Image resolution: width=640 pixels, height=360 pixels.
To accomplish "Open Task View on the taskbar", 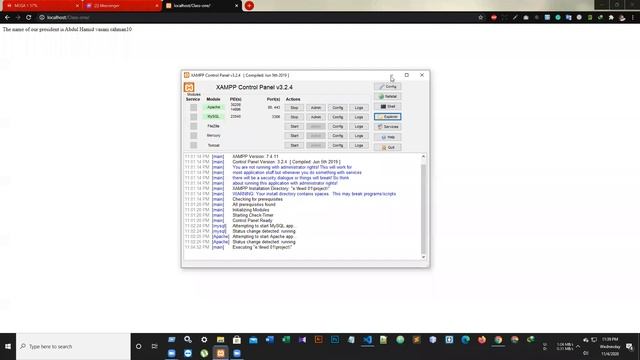I will [154, 347].
